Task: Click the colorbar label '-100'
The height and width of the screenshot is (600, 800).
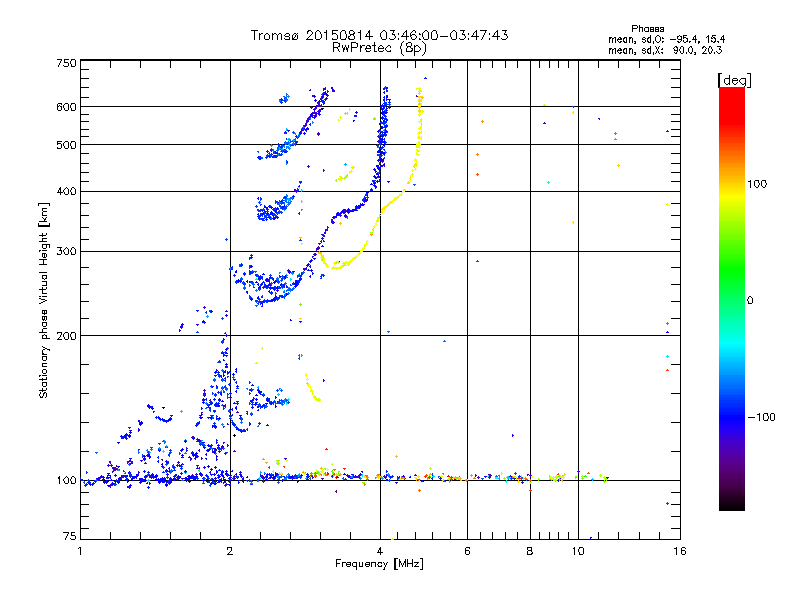Action: click(761, 417)
